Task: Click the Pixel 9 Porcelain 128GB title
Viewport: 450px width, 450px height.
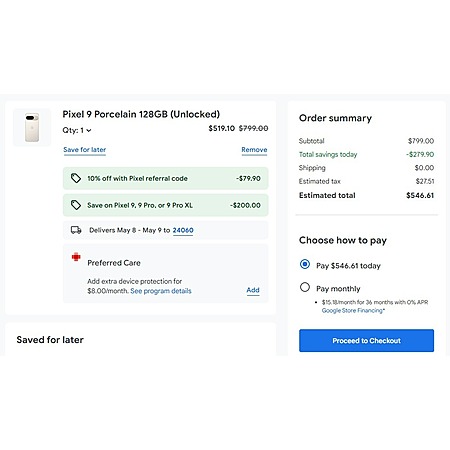Action: [x=141, y=114]
